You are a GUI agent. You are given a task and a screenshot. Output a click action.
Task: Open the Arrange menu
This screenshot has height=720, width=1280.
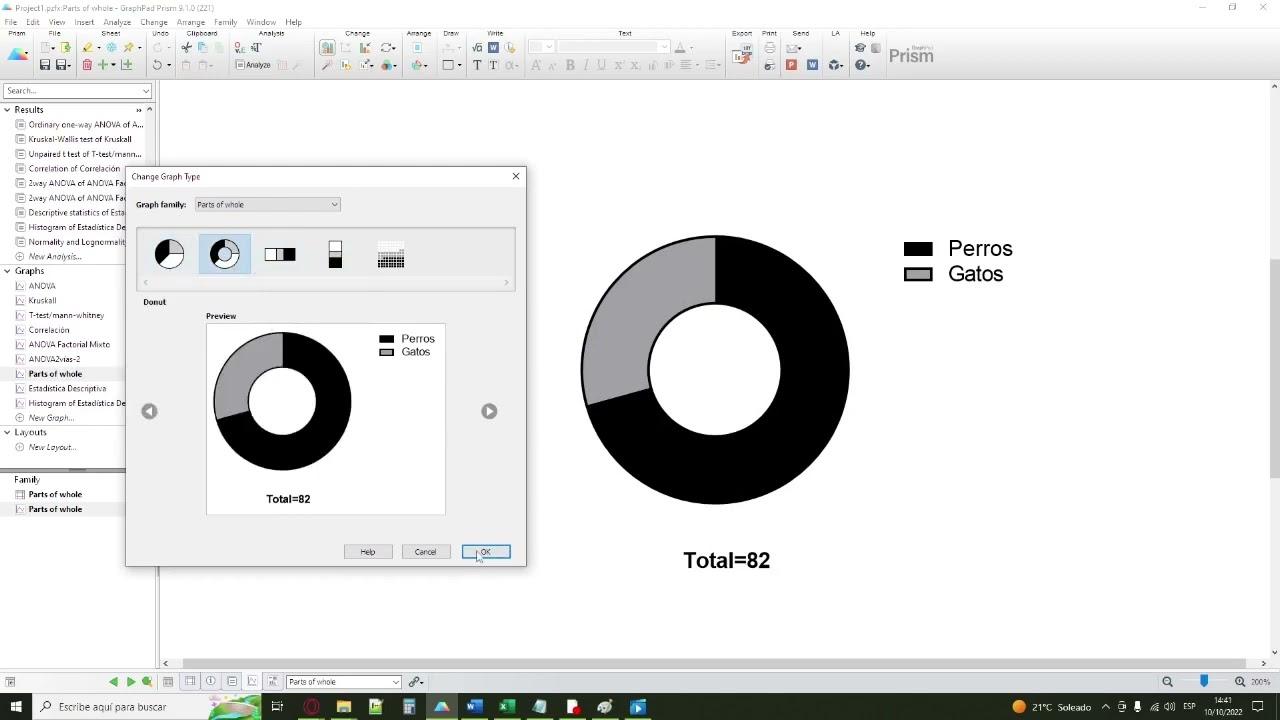click(x=190, y=22)
